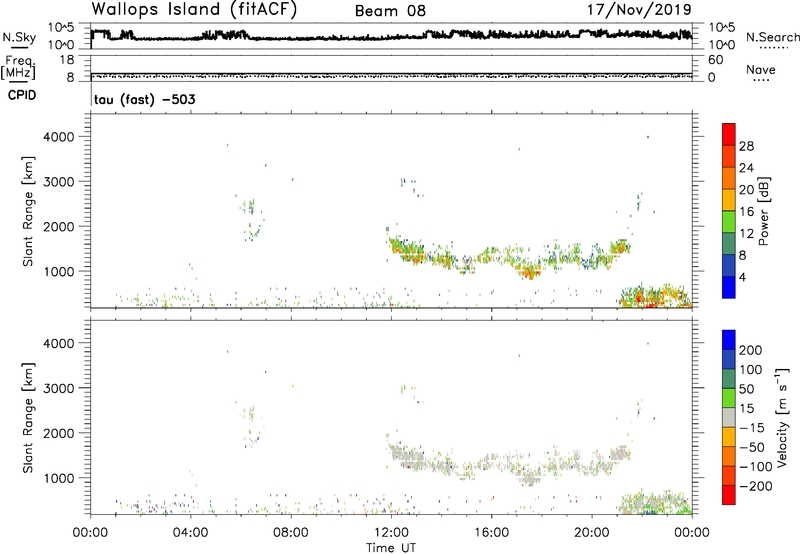Select the '16:00' time axis tick label
This screenshot has width=800, height=554.
pyautogui.click(x=491, y=533)
